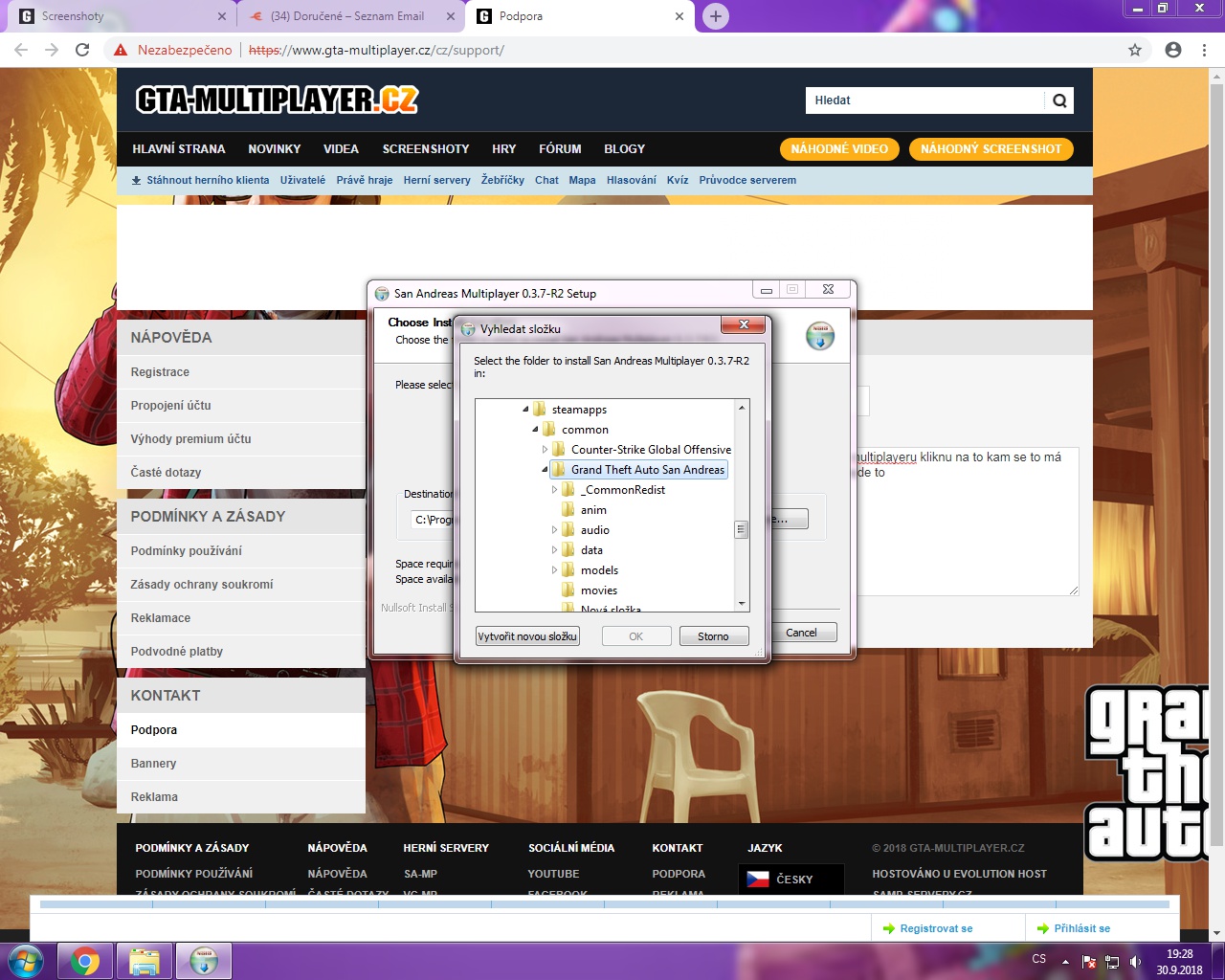The height and width of the screenshot is (980, 1225).
Task: Click the volume speaker tray icon
Action: tap(1135, 961)
